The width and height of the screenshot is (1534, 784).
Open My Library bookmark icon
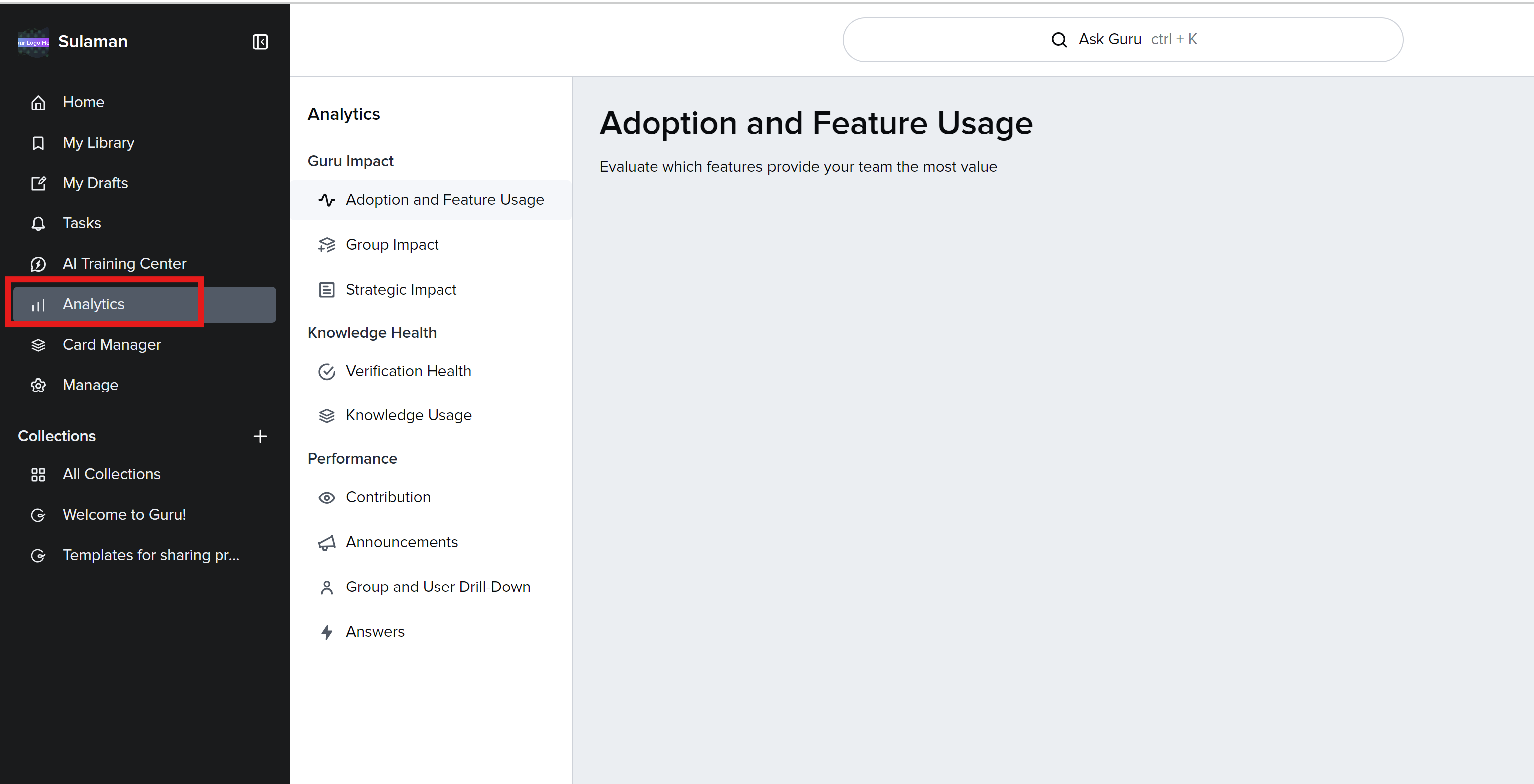[x=38, y=143]
